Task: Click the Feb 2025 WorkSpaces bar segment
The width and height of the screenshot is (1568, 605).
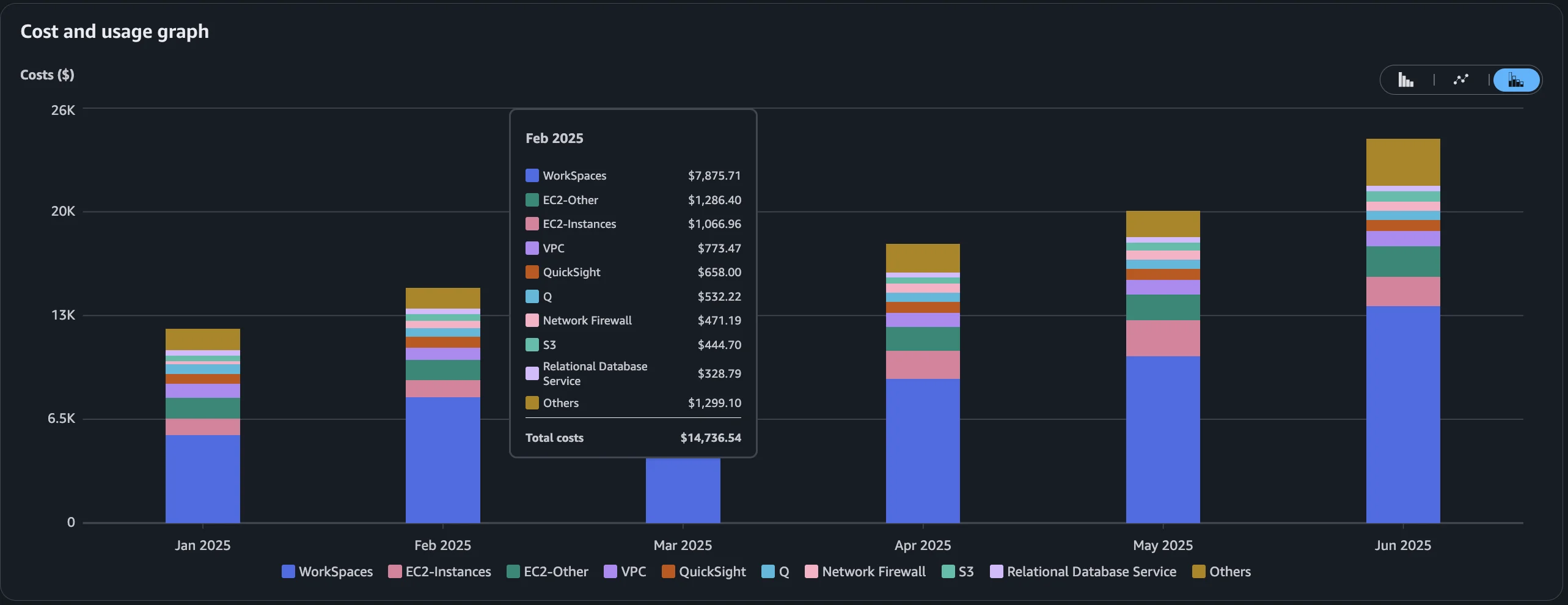Action: [x=442, y=460]
